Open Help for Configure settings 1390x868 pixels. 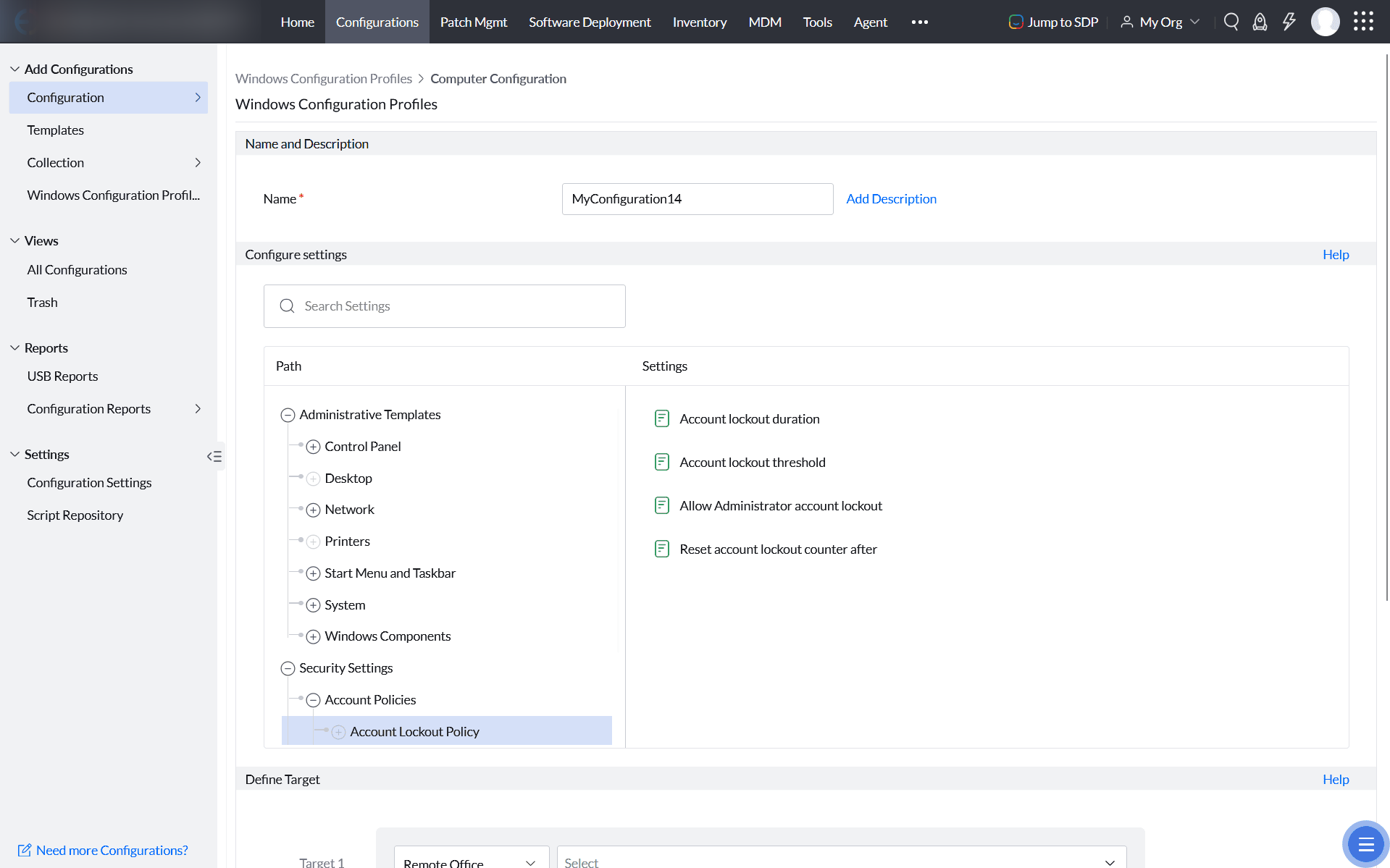1336,255
